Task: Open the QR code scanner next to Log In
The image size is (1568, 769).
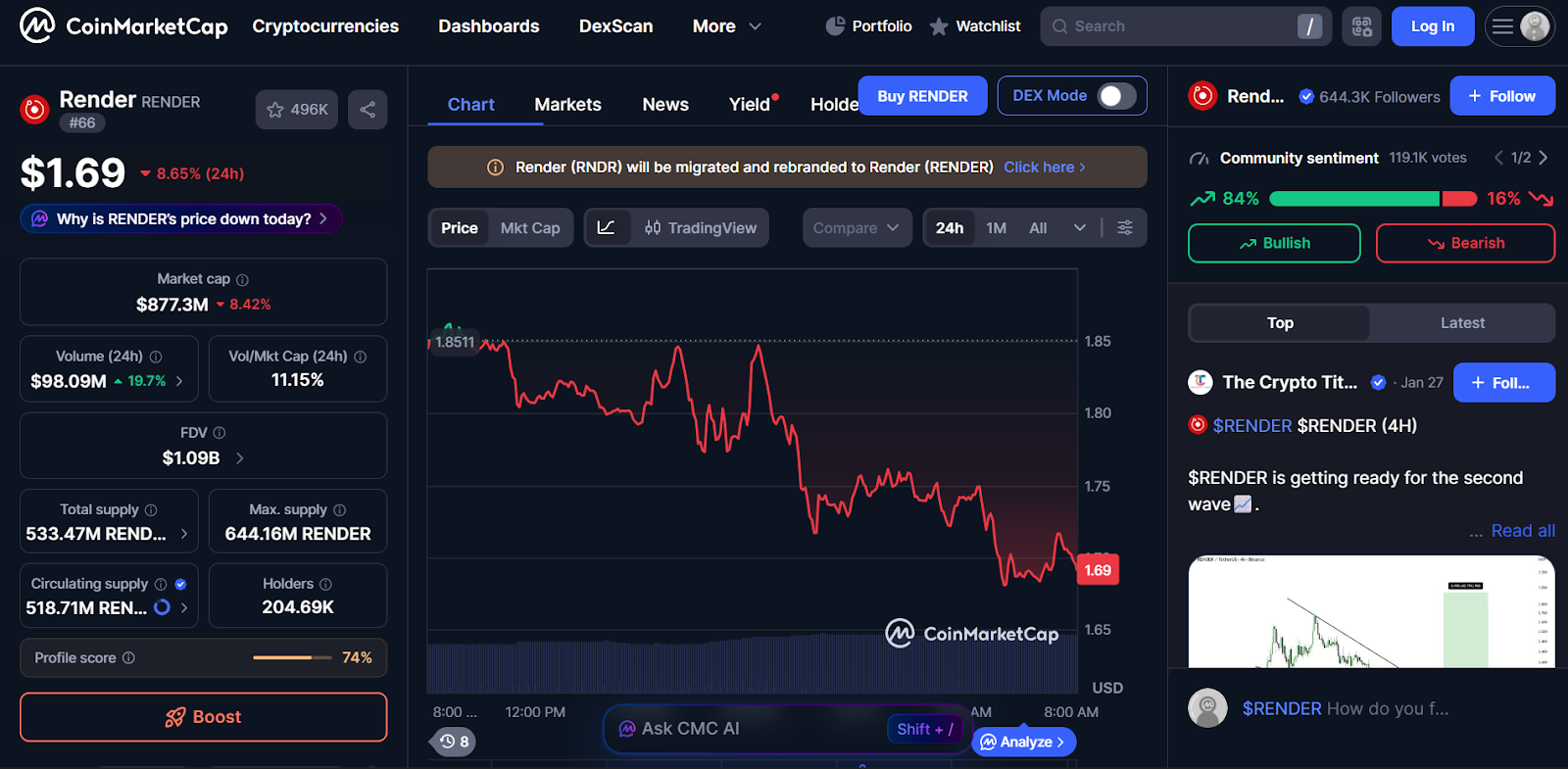Action: (1361, 26)
